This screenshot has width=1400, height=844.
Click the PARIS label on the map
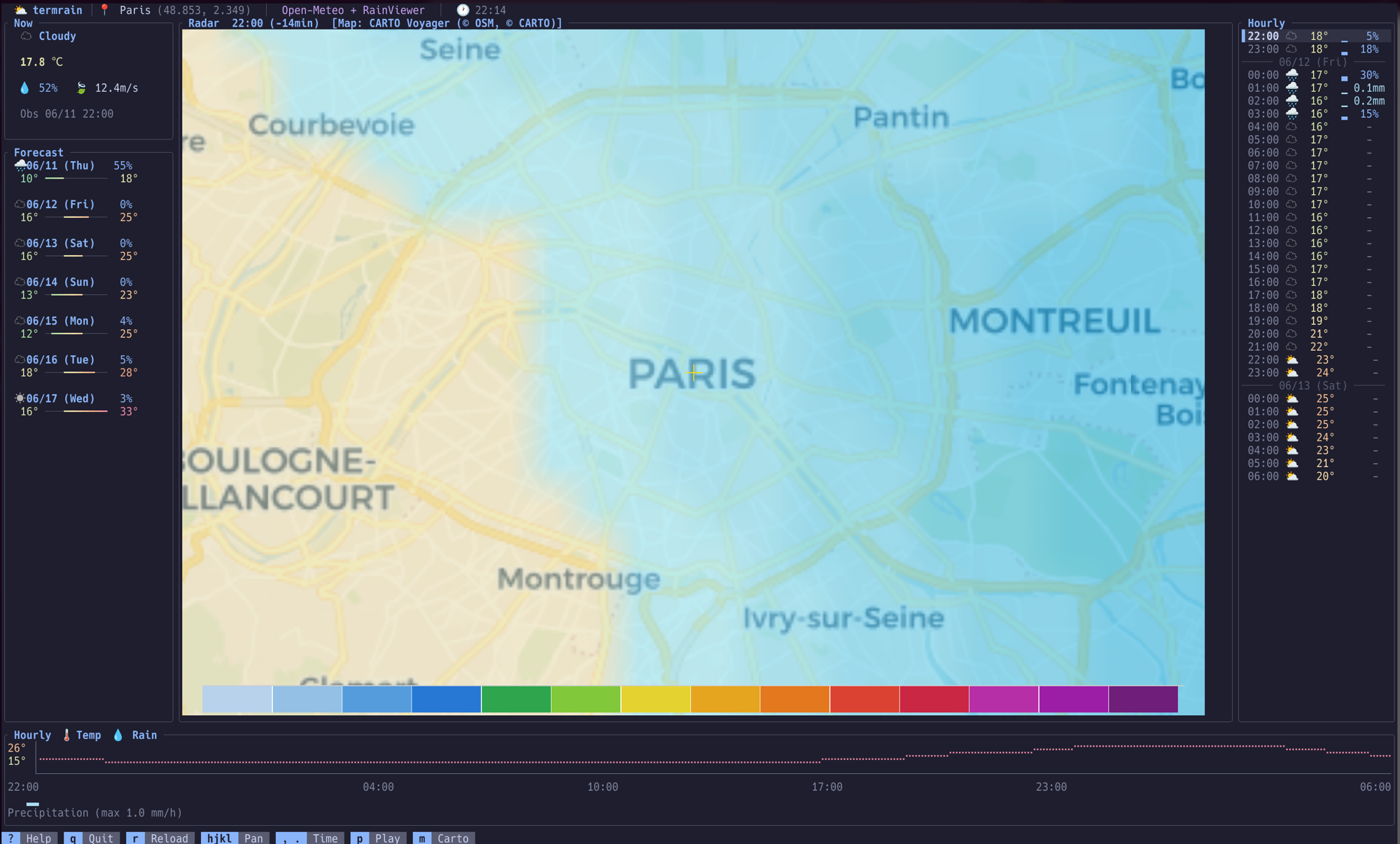point(692,373)
